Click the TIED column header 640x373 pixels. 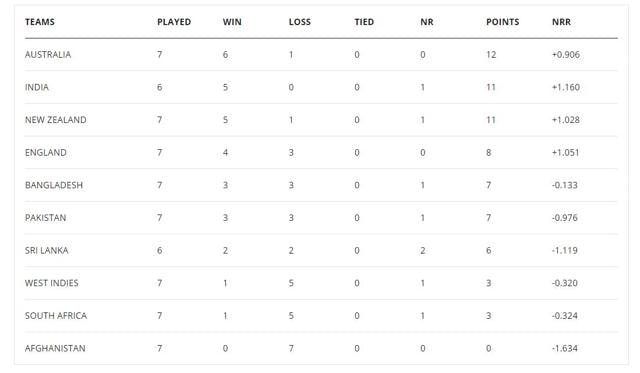364,22
